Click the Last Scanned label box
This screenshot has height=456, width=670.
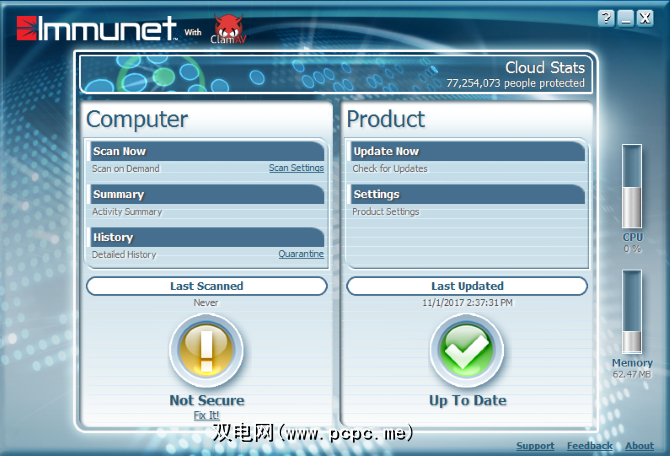(x=207, y=286)
